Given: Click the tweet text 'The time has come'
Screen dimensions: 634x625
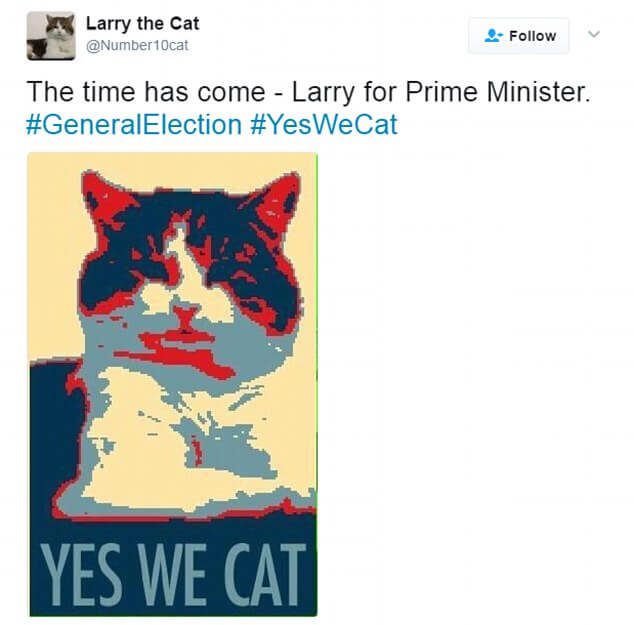Looking at the screenshot, I should coord(146,92).
